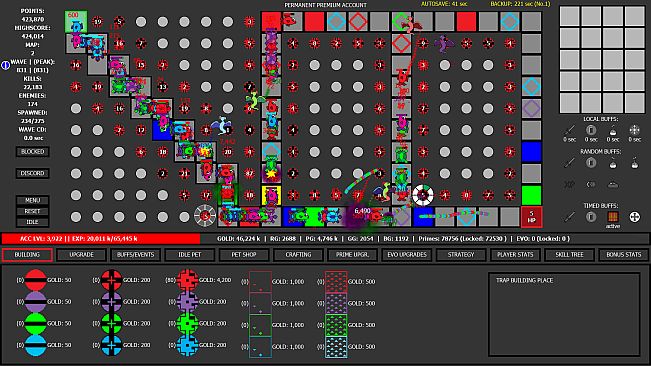This screenshot has height=366, width=651.
Task: Pick the green cross tower costing 200 gold
Action: tap(111, 323)
